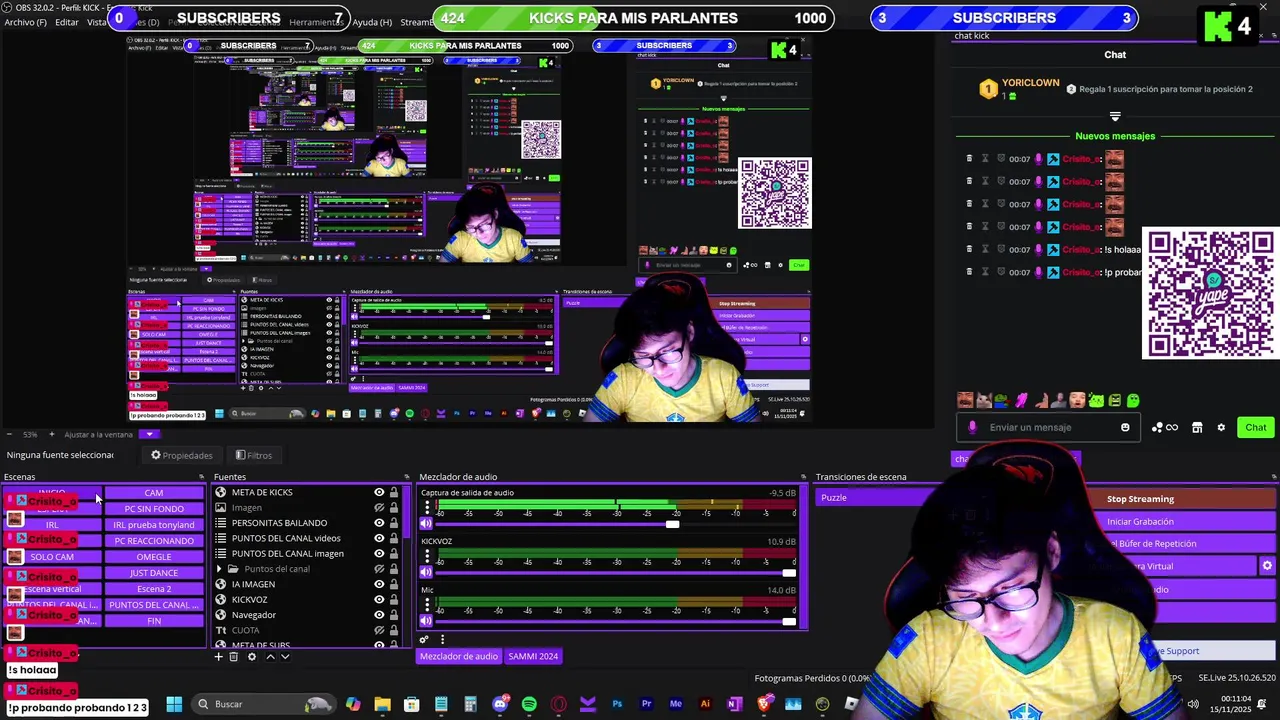Focus the Enviar un mensaje input field
This screenshot has width=1280, height=720.
1047,428
